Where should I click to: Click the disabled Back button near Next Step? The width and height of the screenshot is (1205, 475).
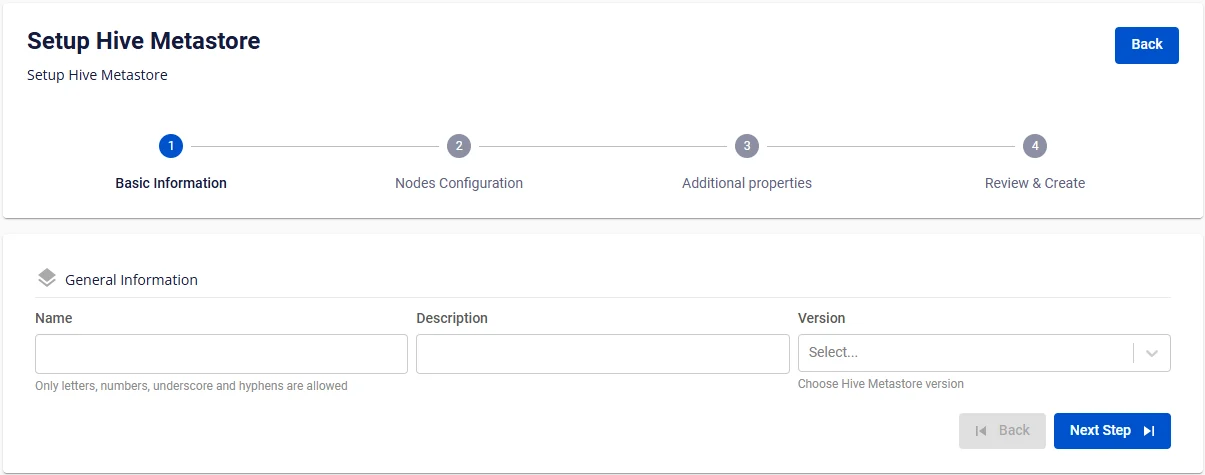(x=1002, y=431)
